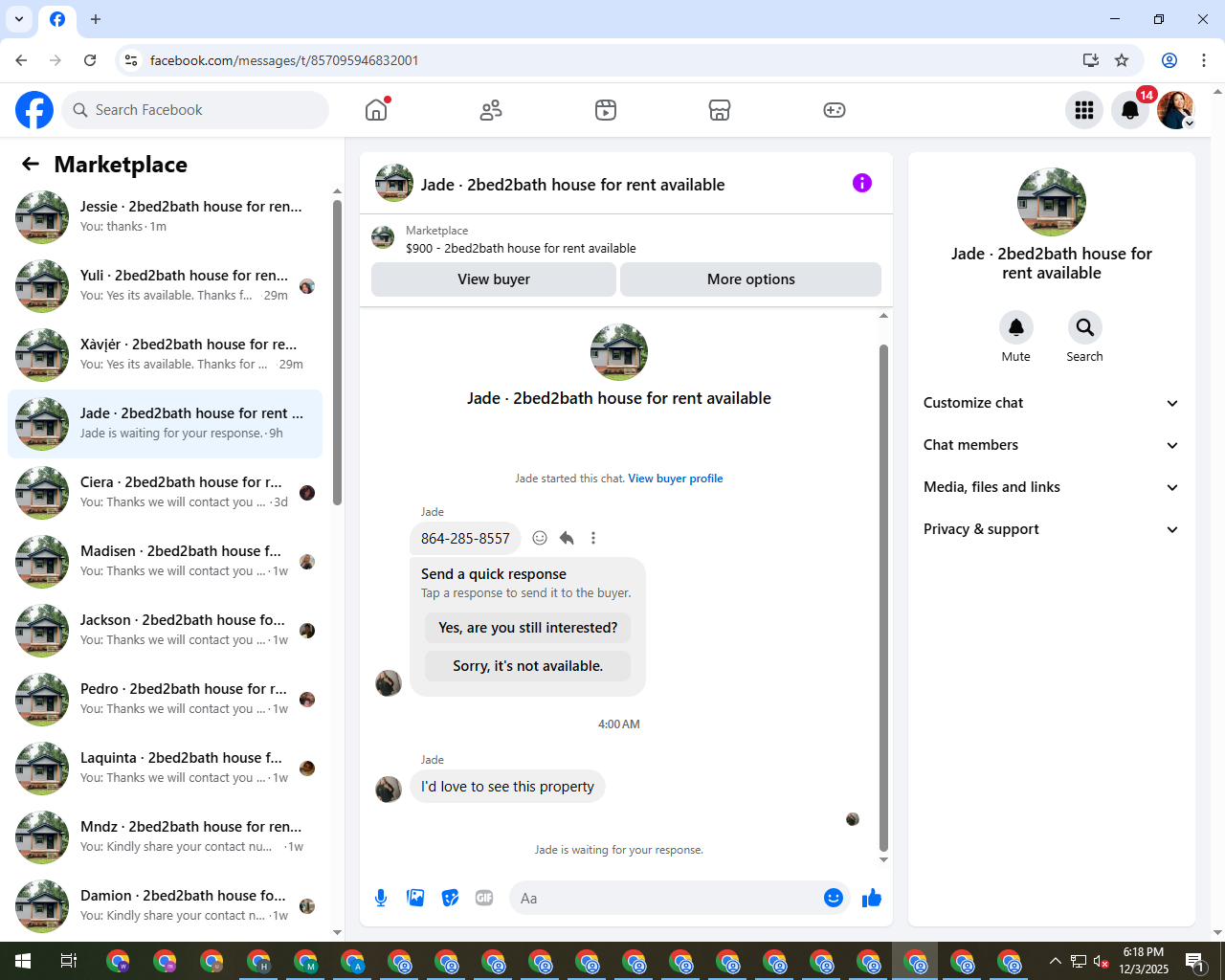Open the tab search dropdown arrow
The height and width of the screenshot is (980, 1225).
pos(19,19)
